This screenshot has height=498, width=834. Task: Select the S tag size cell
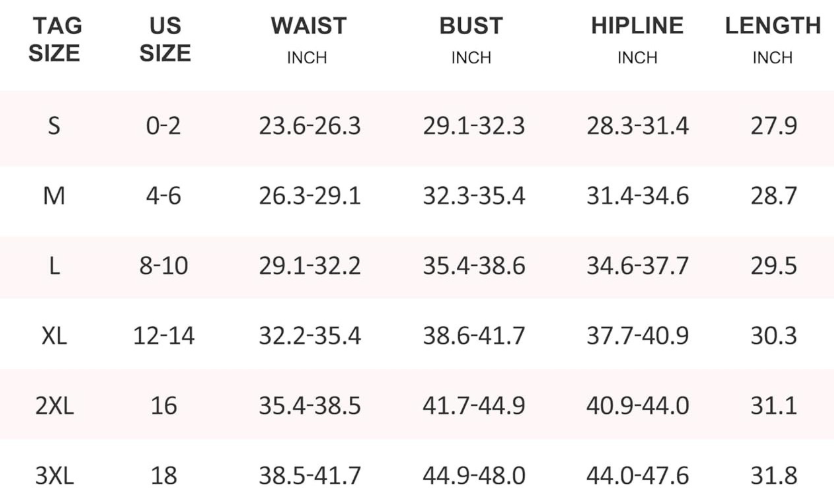coord(54,126)
